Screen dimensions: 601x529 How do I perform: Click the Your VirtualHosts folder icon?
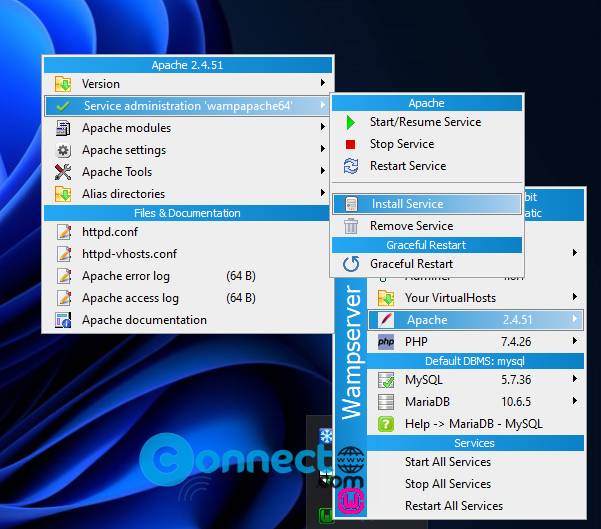pyautogui.click(x=386, y=298)
